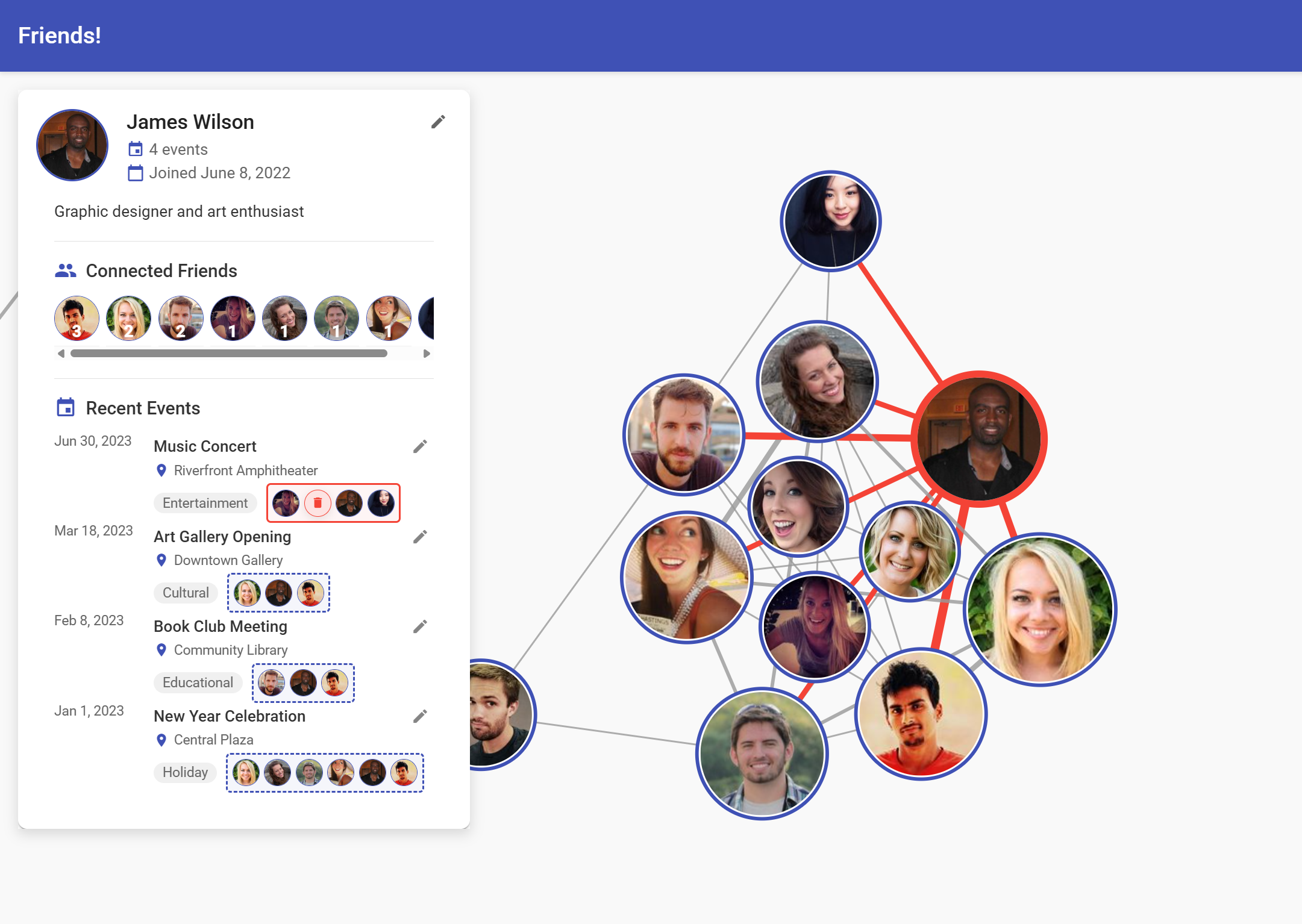Viewport: 1302px width, 924px height.
Task: Edit the Music Concert event
Action: 420,446
